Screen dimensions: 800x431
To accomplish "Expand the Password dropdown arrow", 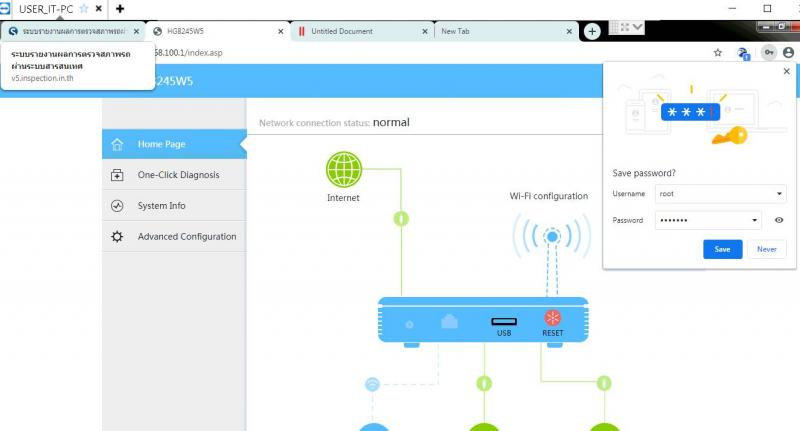I will (754, 220).
